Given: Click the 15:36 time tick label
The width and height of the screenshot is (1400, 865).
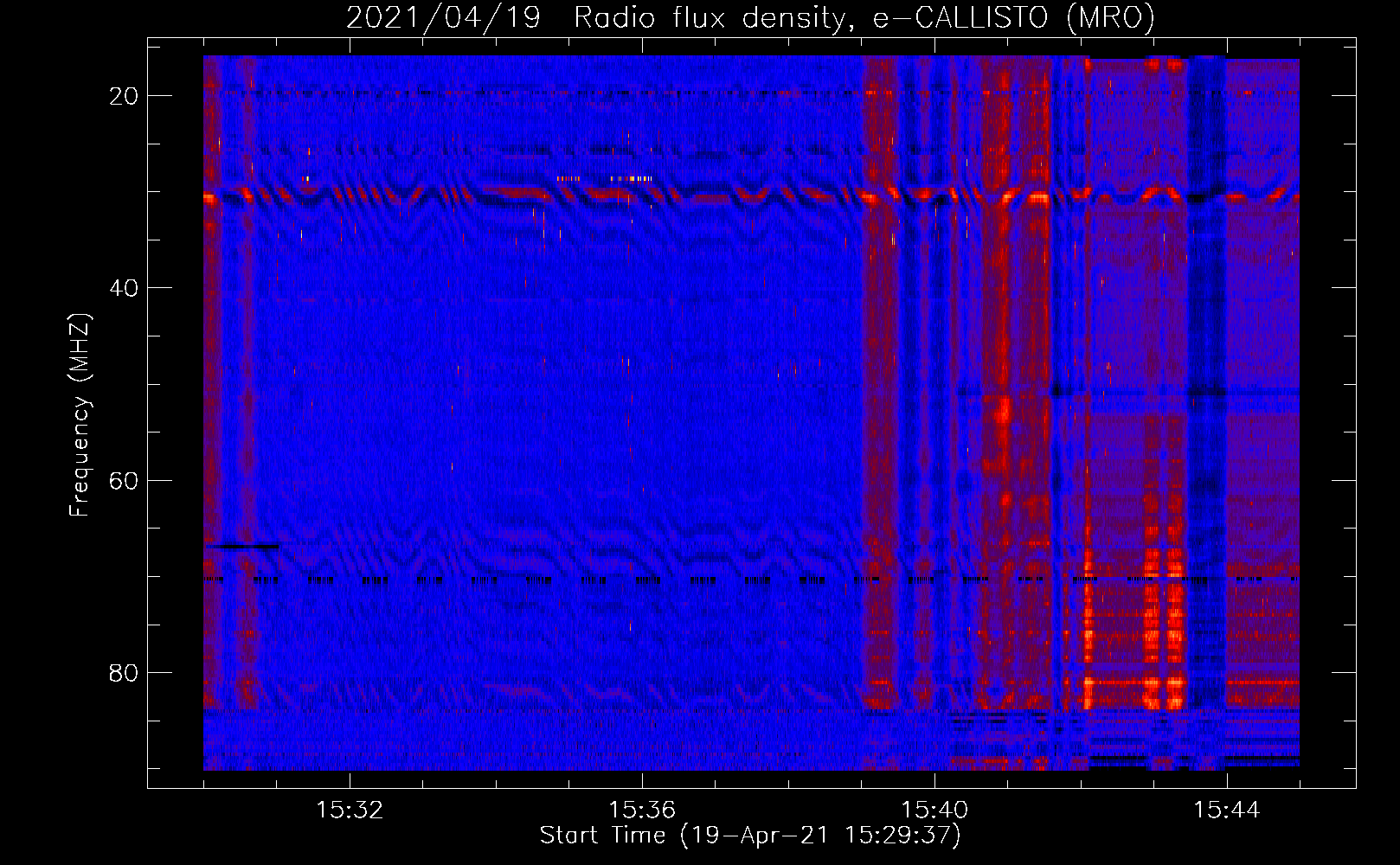Looking at the screenshot, I should 642,811.
